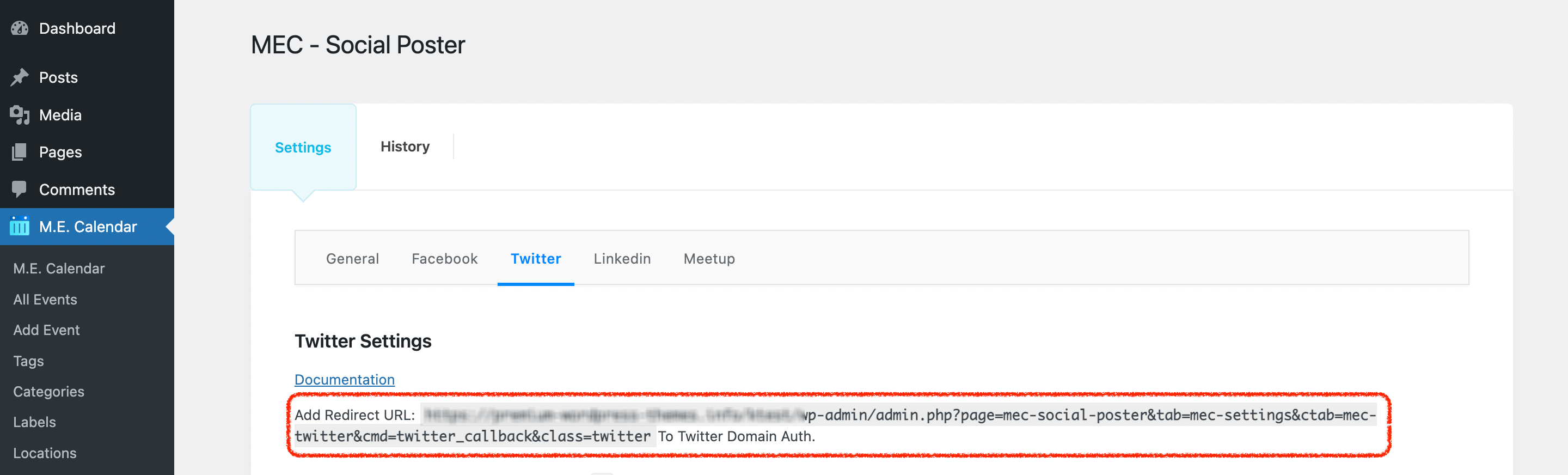Viewport: 1568px width, 475px height.
Task: Click the Dashboard gauge icon
Action: 20,28
